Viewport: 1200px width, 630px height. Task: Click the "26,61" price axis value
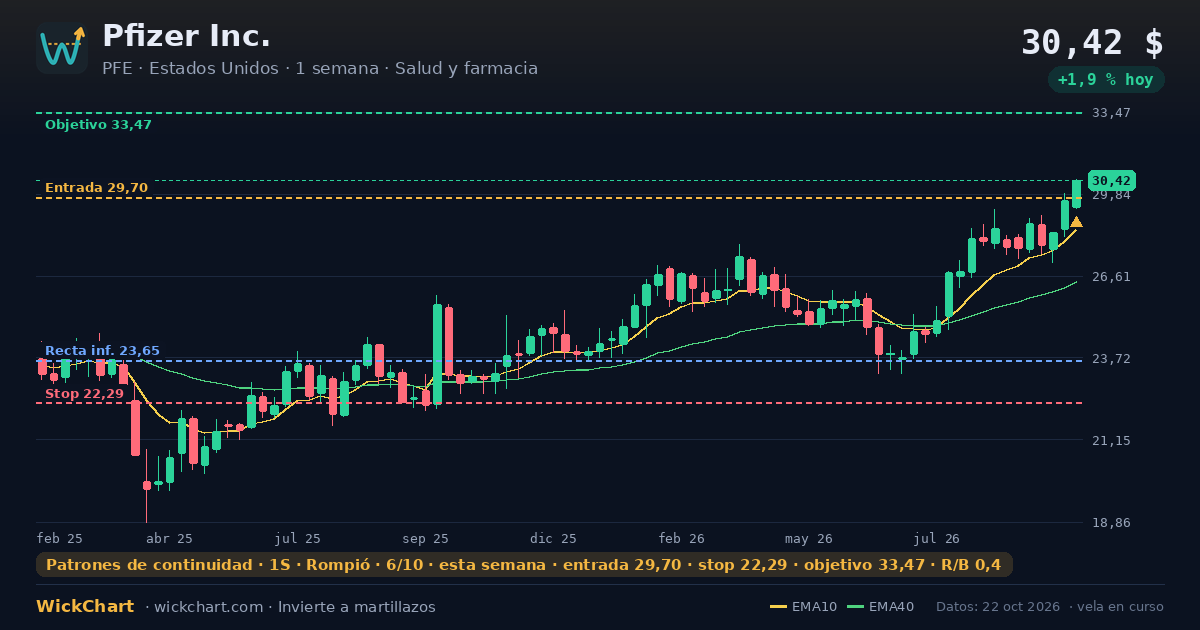coord(1111,277)
